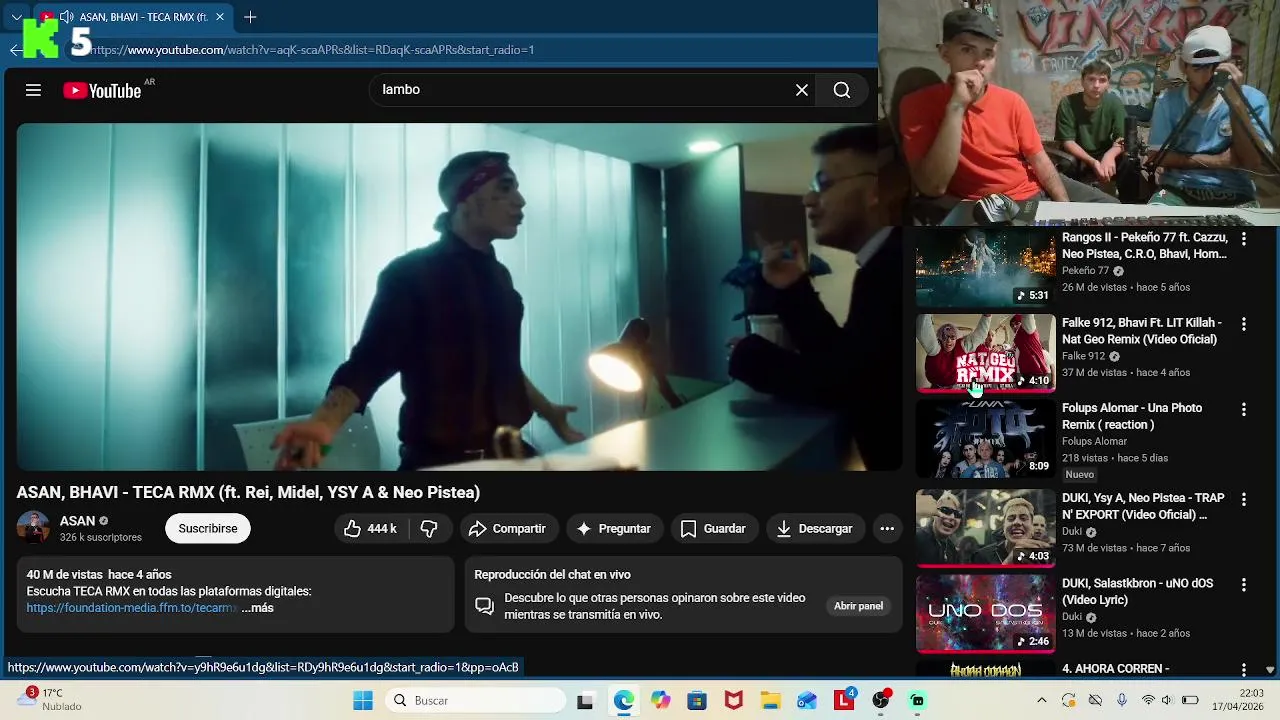Open Copilot from taskbar

click(x=660, y=701)
